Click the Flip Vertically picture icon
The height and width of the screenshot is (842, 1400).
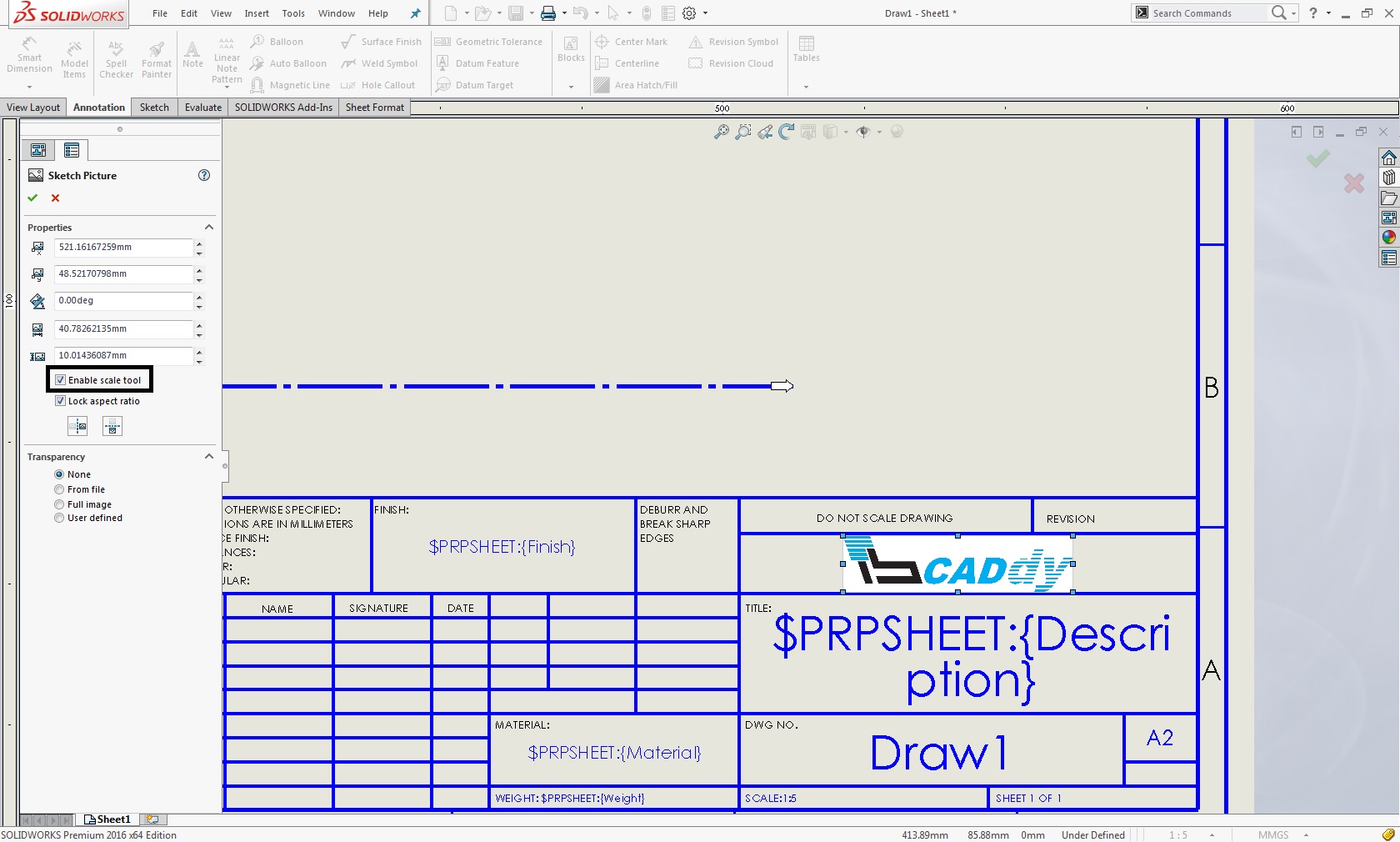click(x=112, y=427)
